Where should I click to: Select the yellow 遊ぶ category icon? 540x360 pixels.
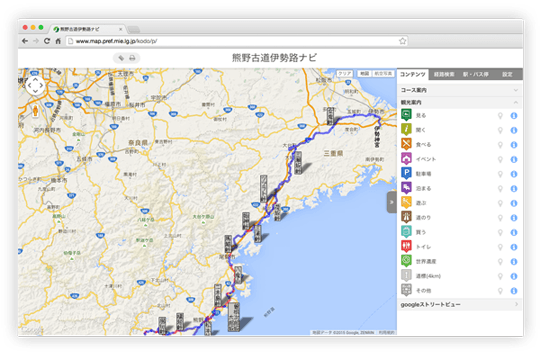(x=406, y=203)
